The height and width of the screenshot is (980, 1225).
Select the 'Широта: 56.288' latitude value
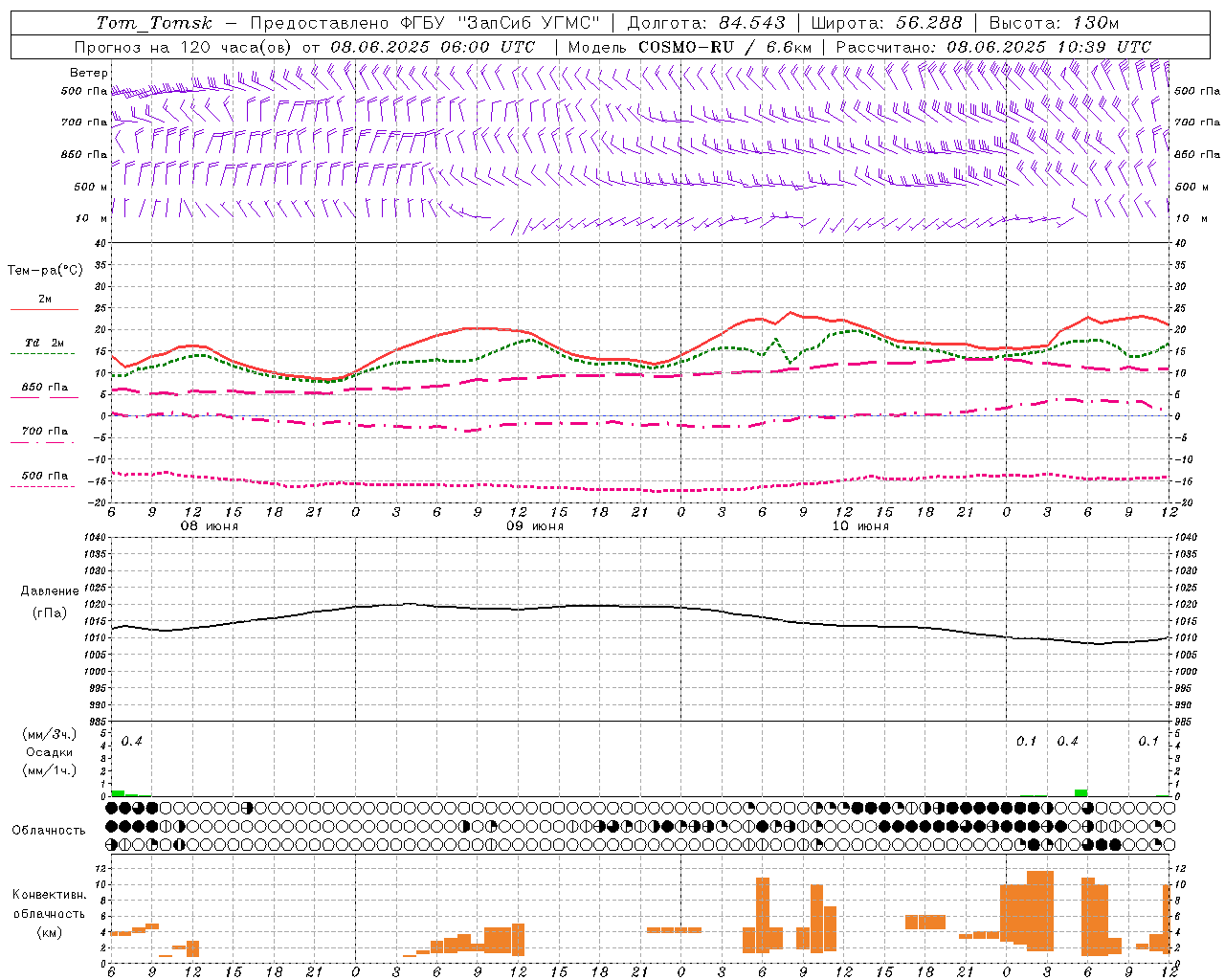point(886,23)
